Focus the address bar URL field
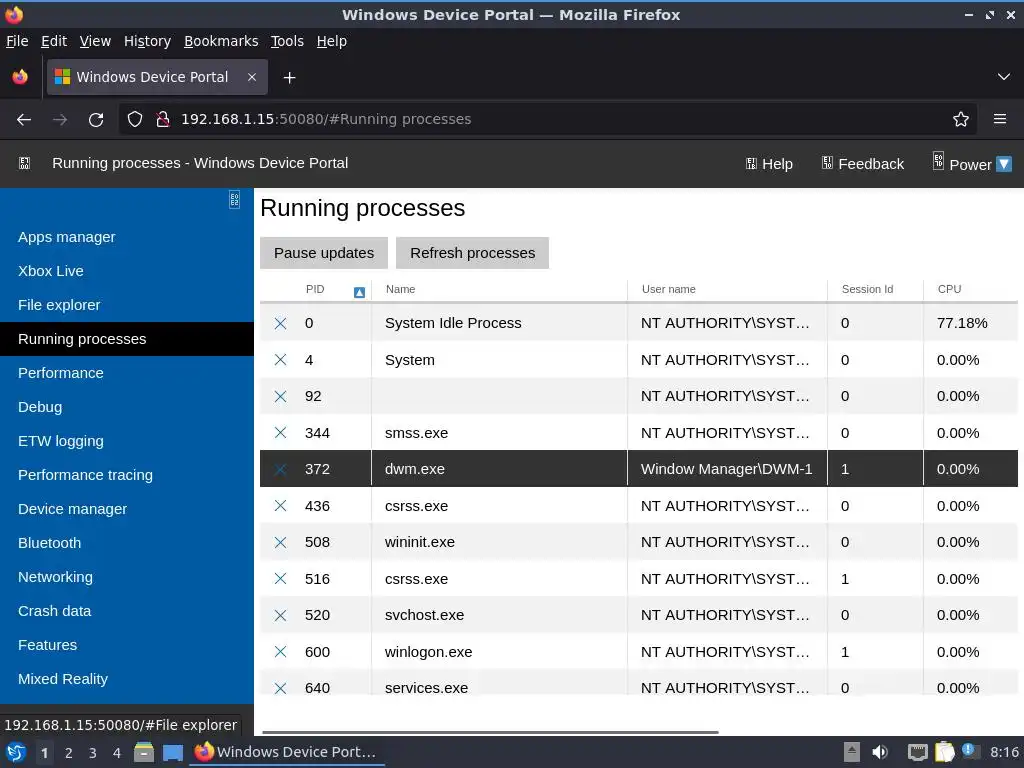Viewport: 1024px width, 768px height. (549, 119)
